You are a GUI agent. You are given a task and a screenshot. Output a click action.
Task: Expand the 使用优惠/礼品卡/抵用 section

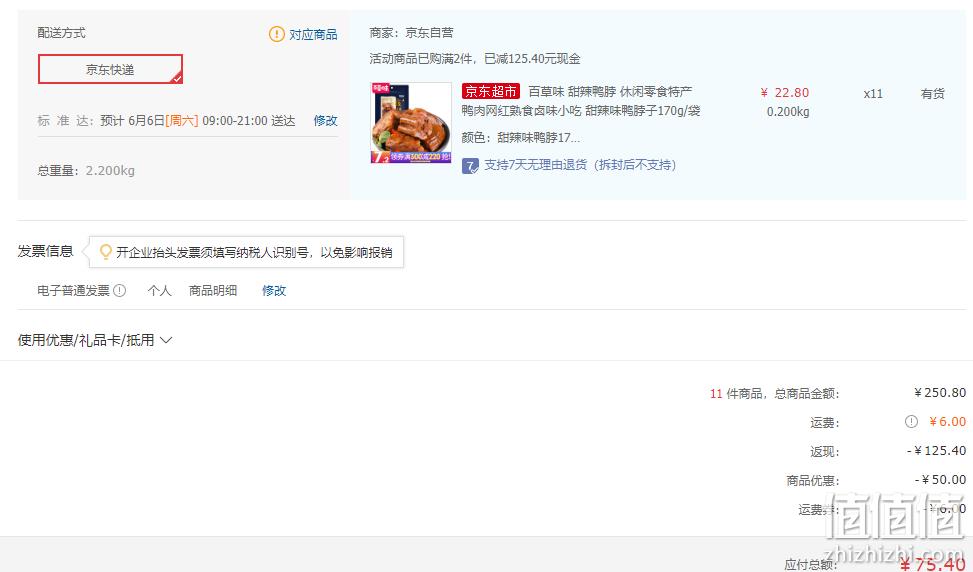tap(95, 340)
